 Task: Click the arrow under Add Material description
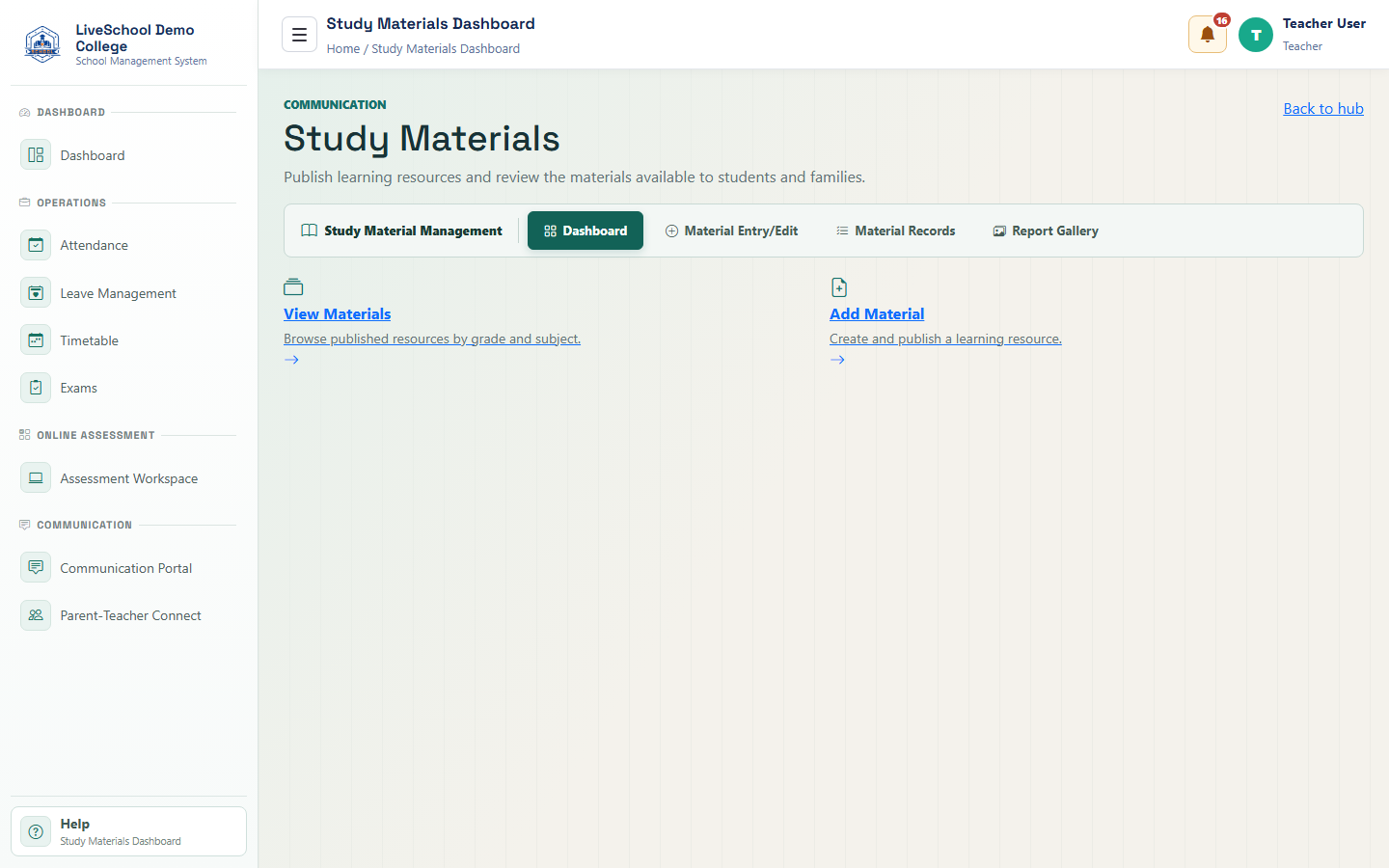(x=837, y=360)
